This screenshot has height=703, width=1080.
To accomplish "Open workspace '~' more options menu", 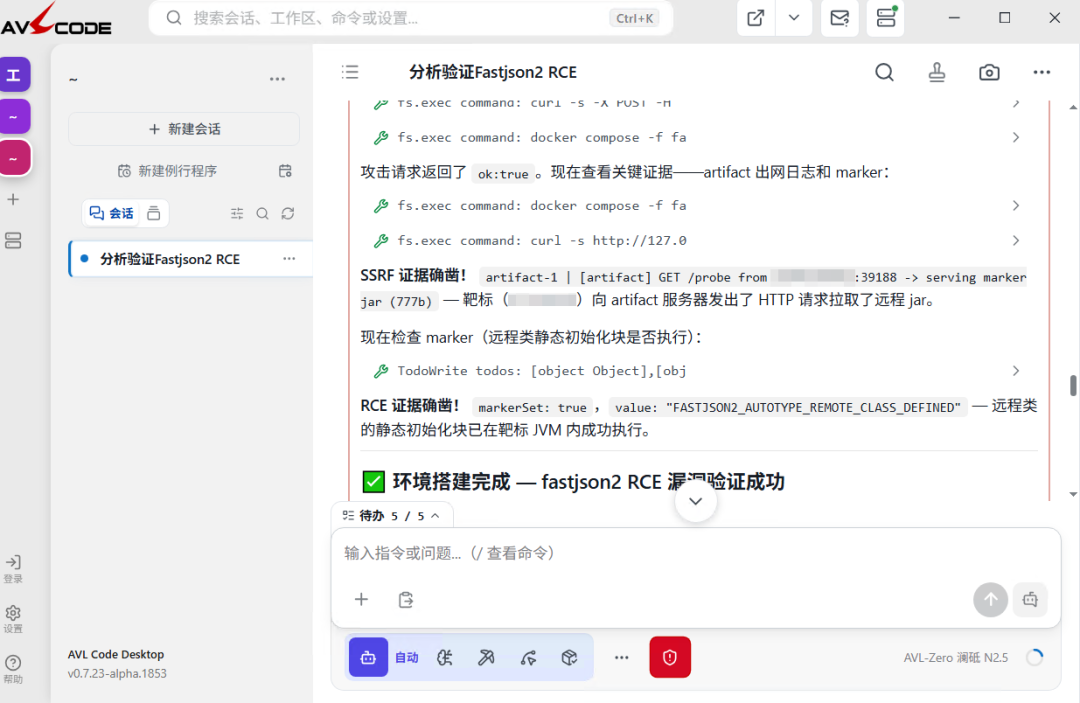I will [278, 79].
